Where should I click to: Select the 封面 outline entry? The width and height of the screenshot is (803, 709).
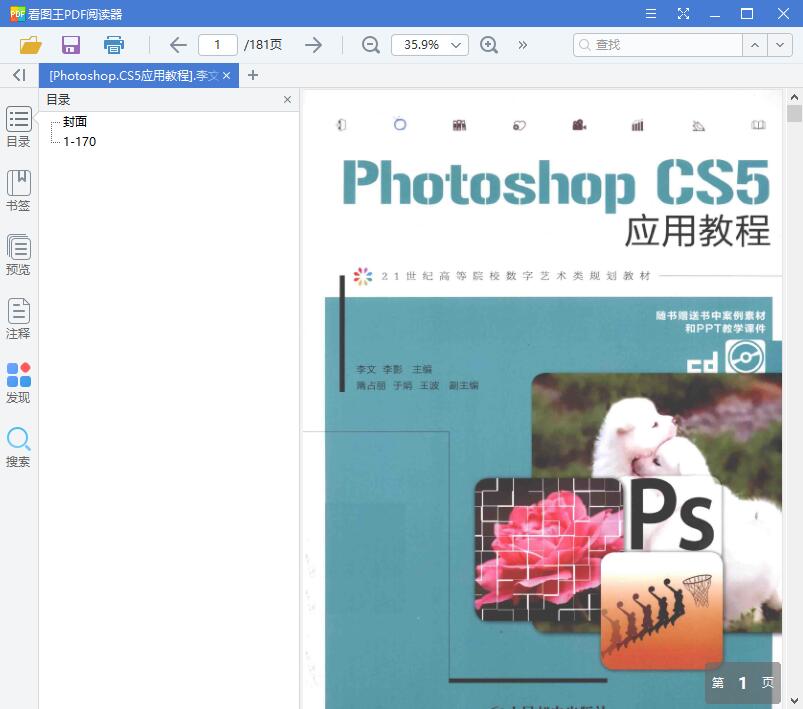pos(75,121)
